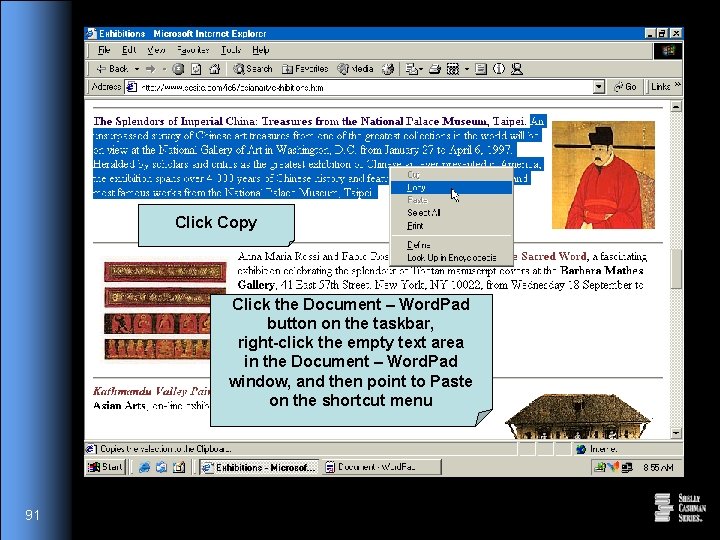Open the Mail toolbar dropdown button
This screenshot has width=720, height=540.
[414, 69]
